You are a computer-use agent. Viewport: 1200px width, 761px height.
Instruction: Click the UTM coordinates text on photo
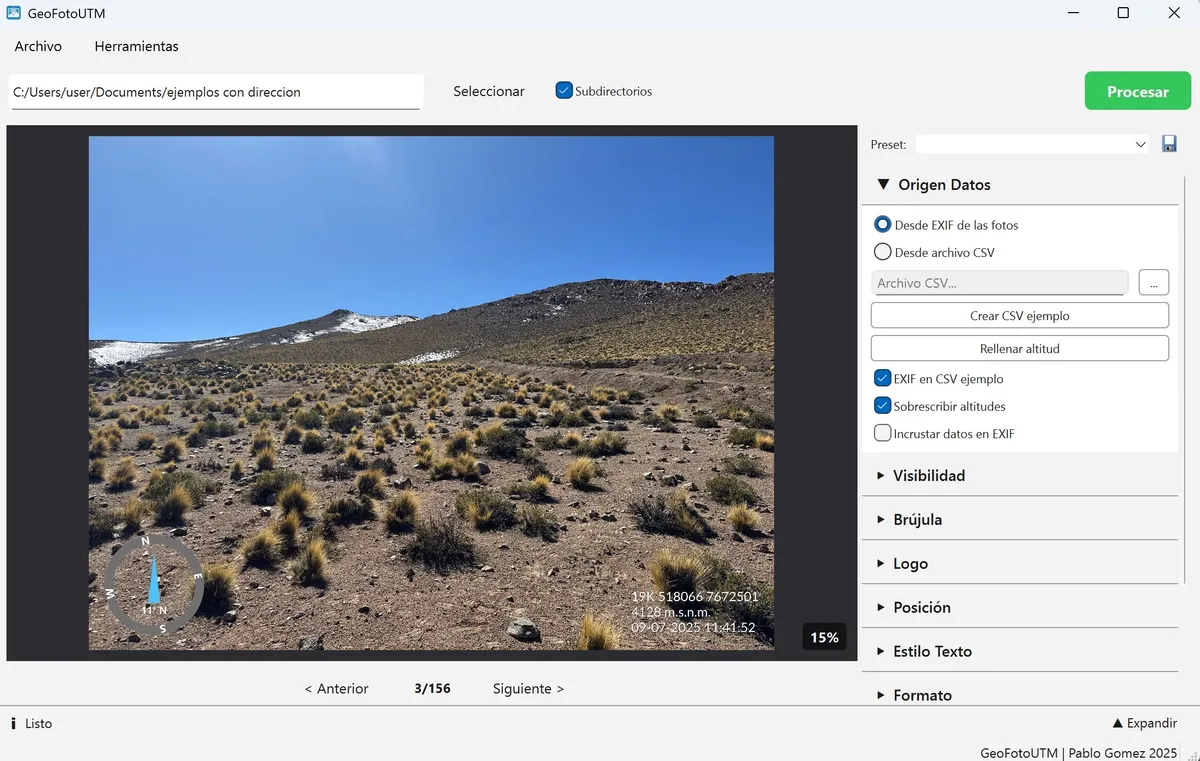click(x=694, y=596)
